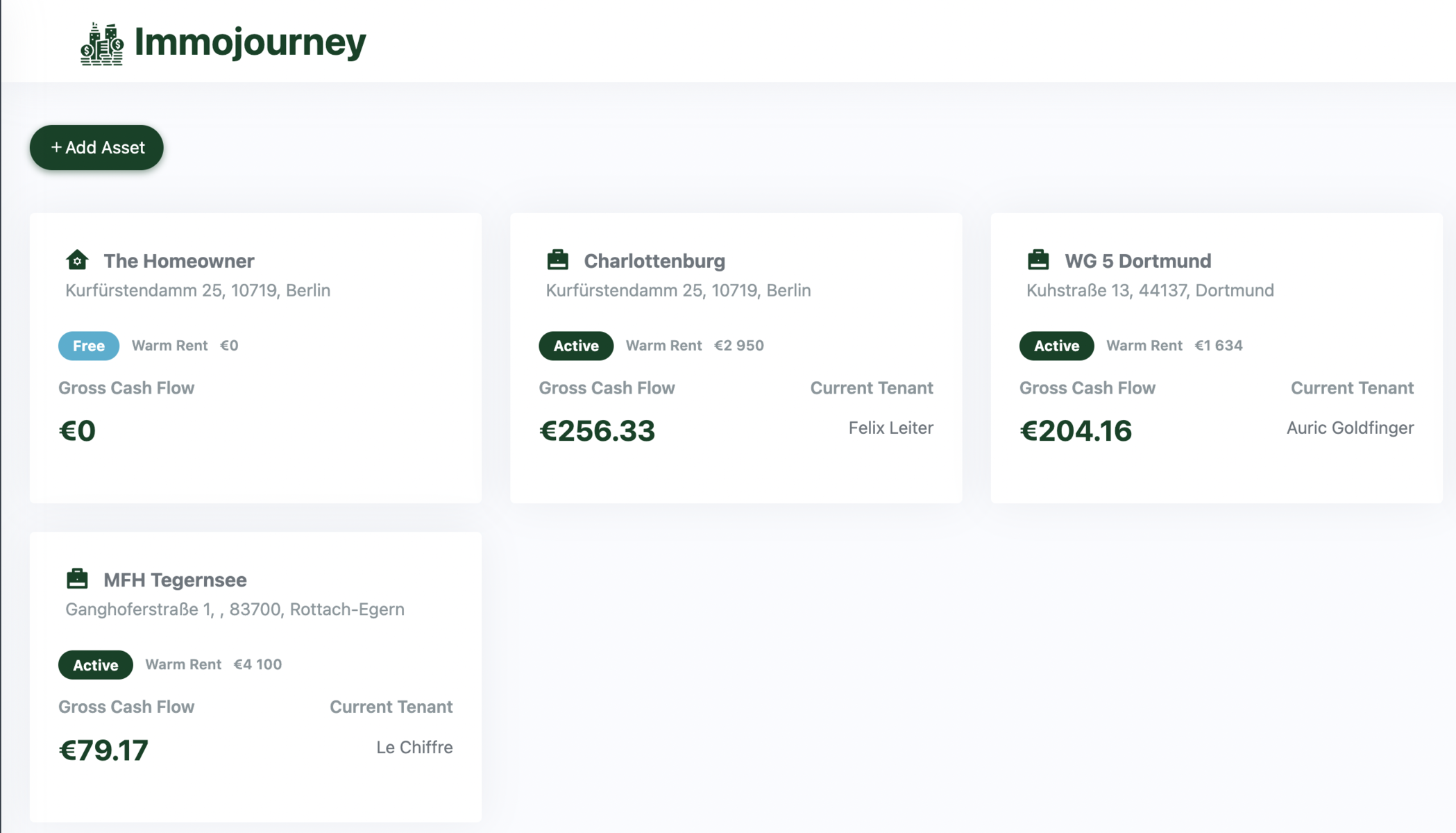Click the Current Tenant label on MFH Tegernsee card
Viewport: 1456px width, 833px height.
pyautogui.click(x=391, y=707)
